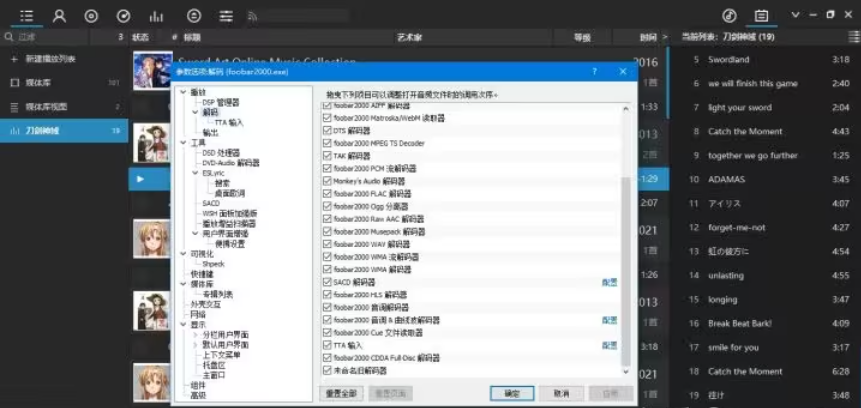Collapse the ESLyric tree node
The height and width of the screenshot is (408, 861).
click(x=195, y=172)
